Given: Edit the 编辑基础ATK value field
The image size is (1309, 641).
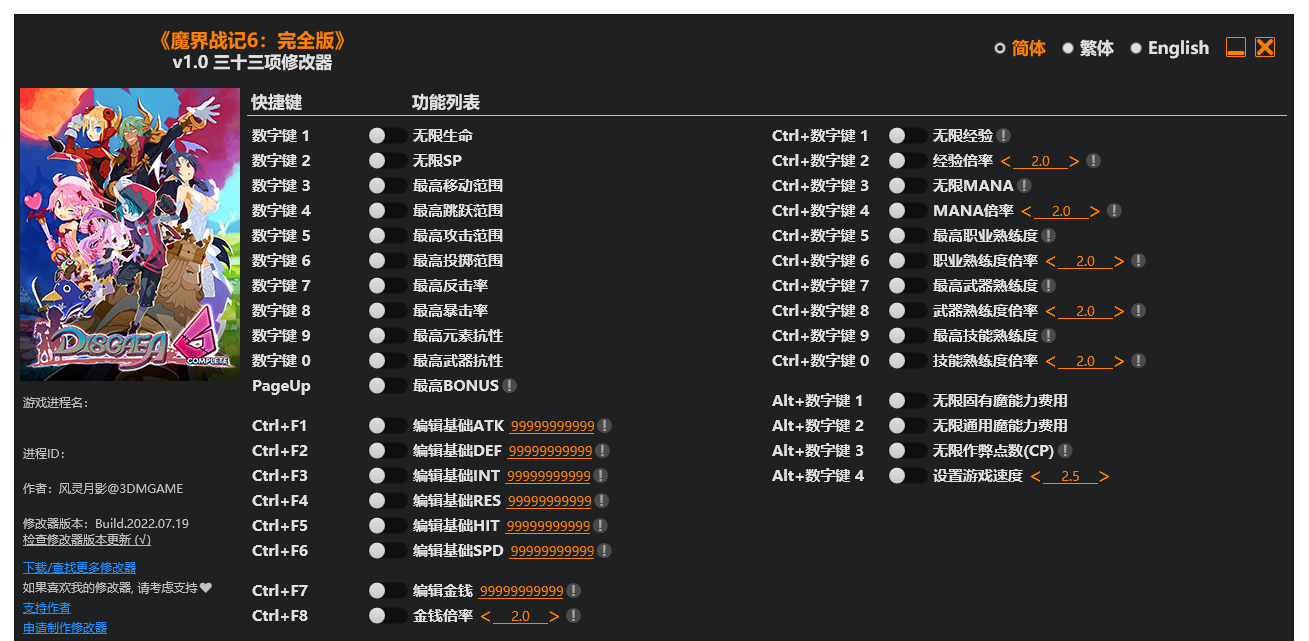Looking at the screenshot, I should [x=553, y=426].
